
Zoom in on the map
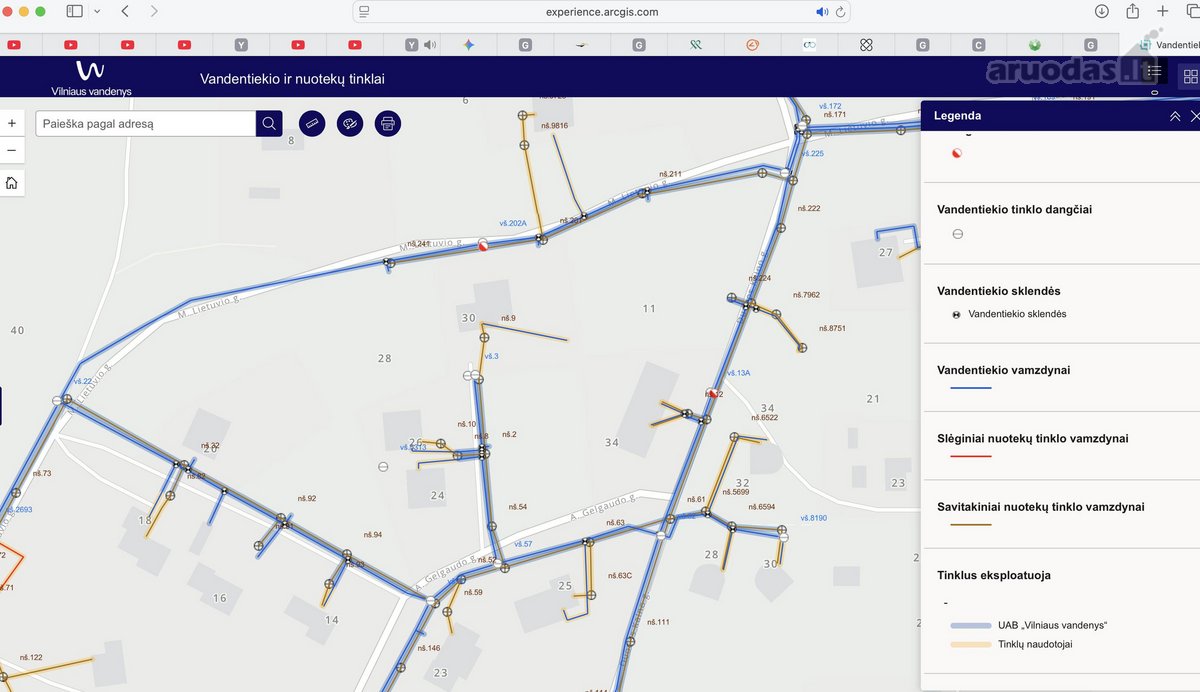tap(12, 123)
